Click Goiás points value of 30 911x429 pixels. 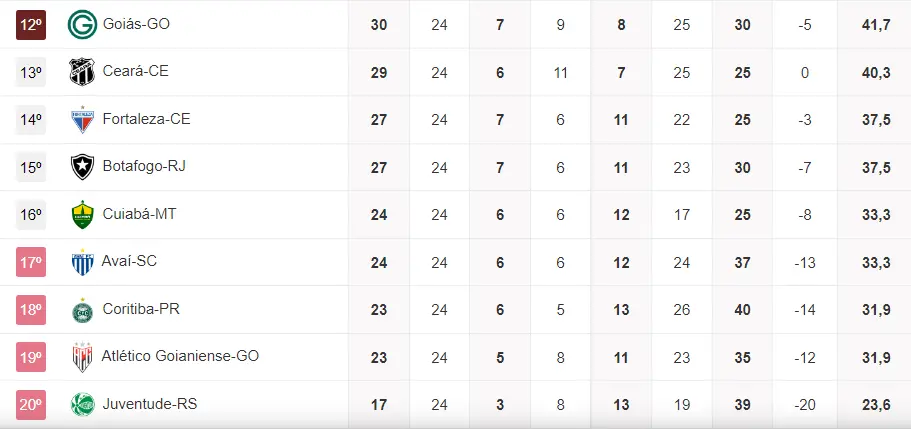(x=379, y=24)
